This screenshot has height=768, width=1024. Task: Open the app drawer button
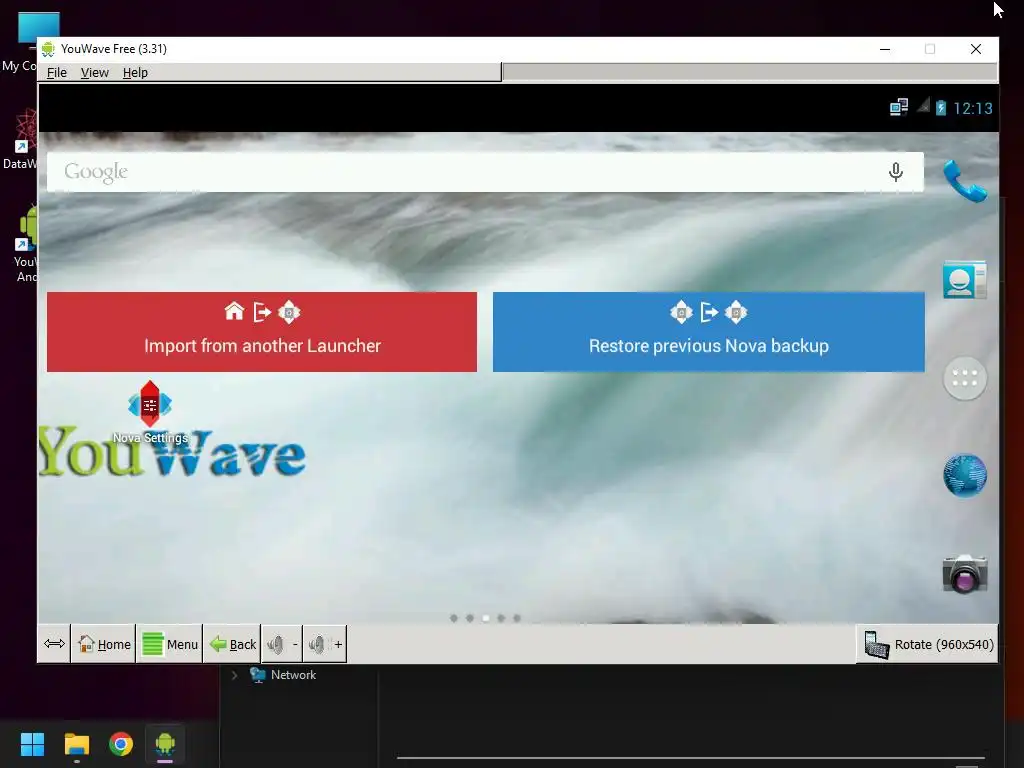pyautogui.click(x=965, y=378)
